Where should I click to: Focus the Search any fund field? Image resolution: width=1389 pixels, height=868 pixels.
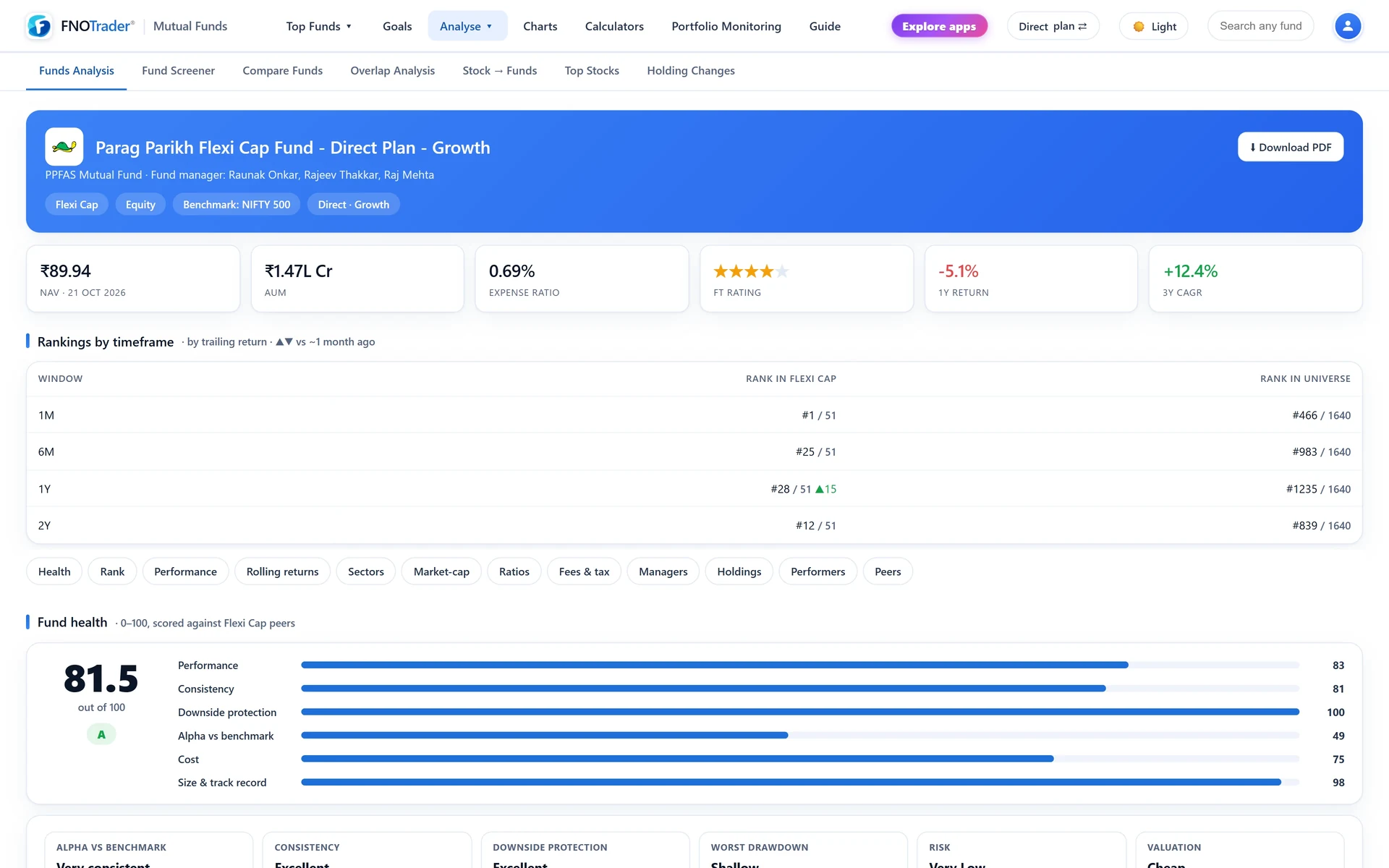(1260, 26)
